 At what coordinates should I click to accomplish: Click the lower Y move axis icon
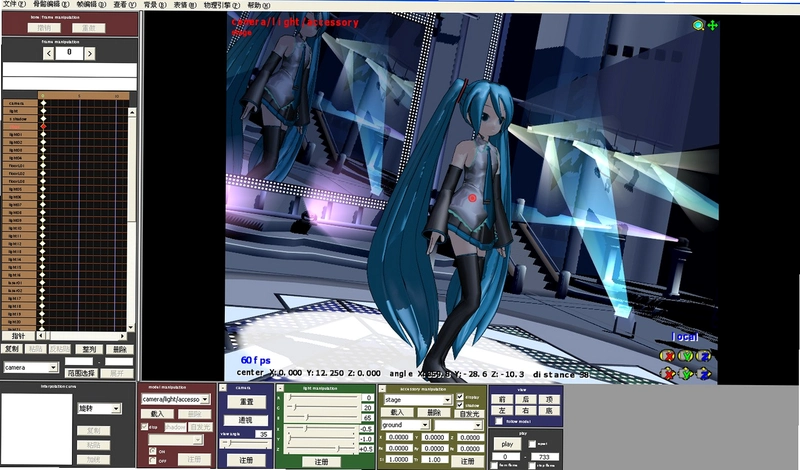coord(685,374)
